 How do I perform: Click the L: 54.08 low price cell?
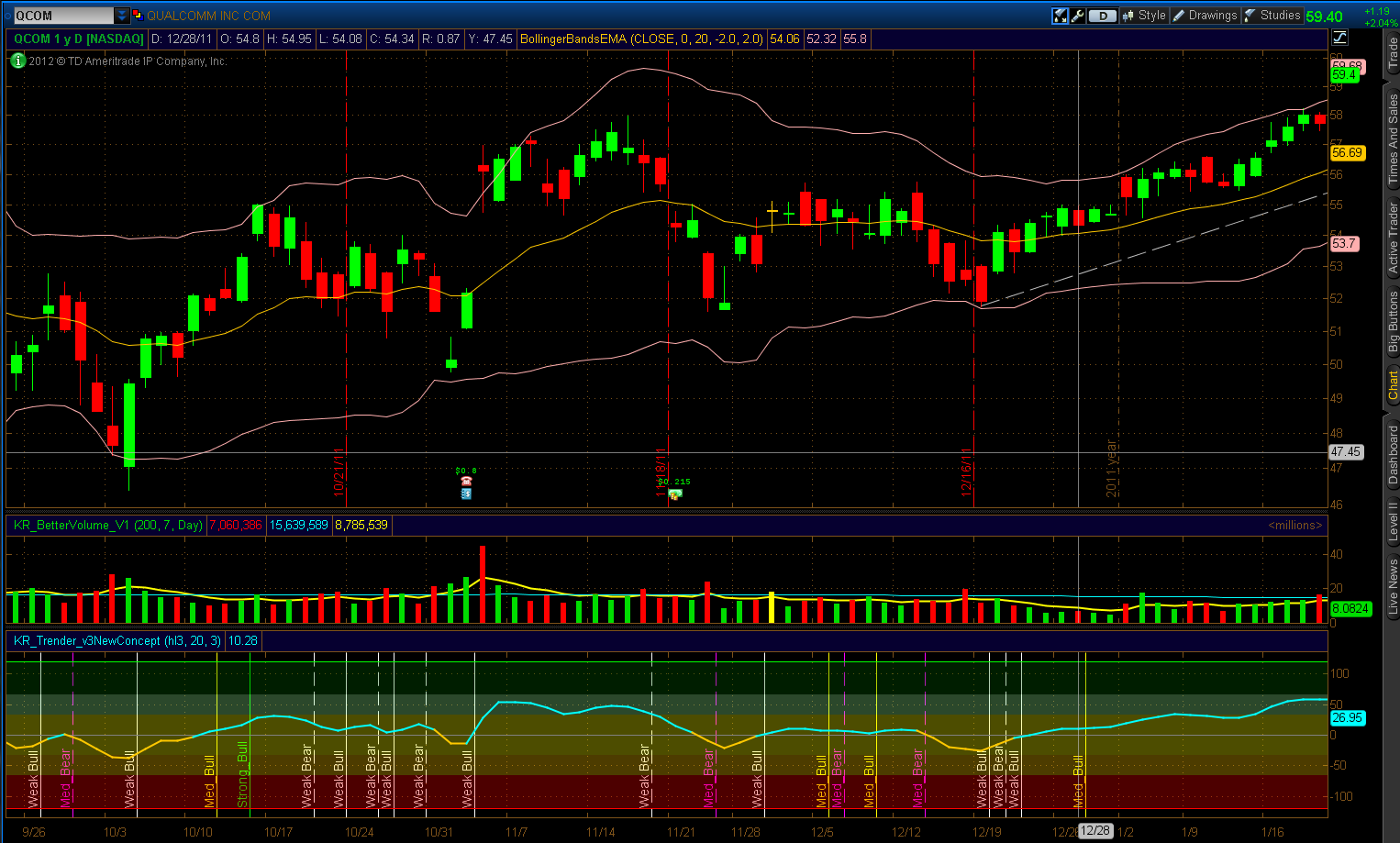pos(340,39)
